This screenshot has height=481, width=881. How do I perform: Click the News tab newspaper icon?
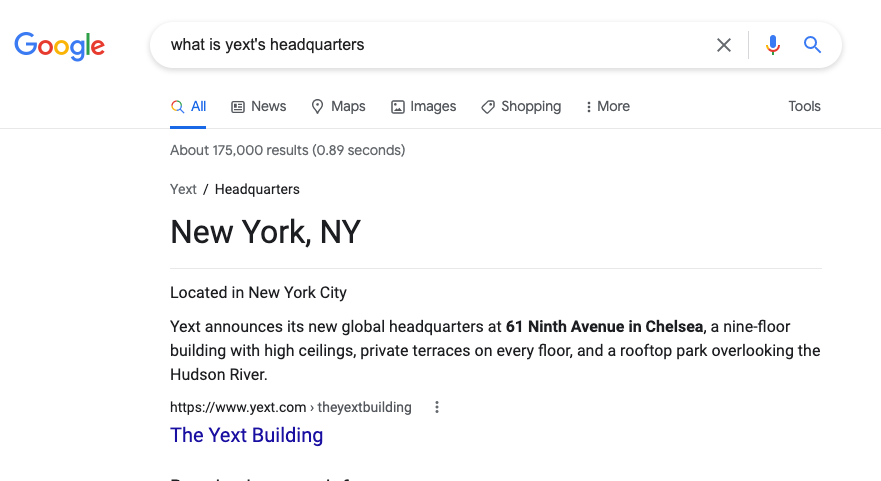tap(238, 107)
